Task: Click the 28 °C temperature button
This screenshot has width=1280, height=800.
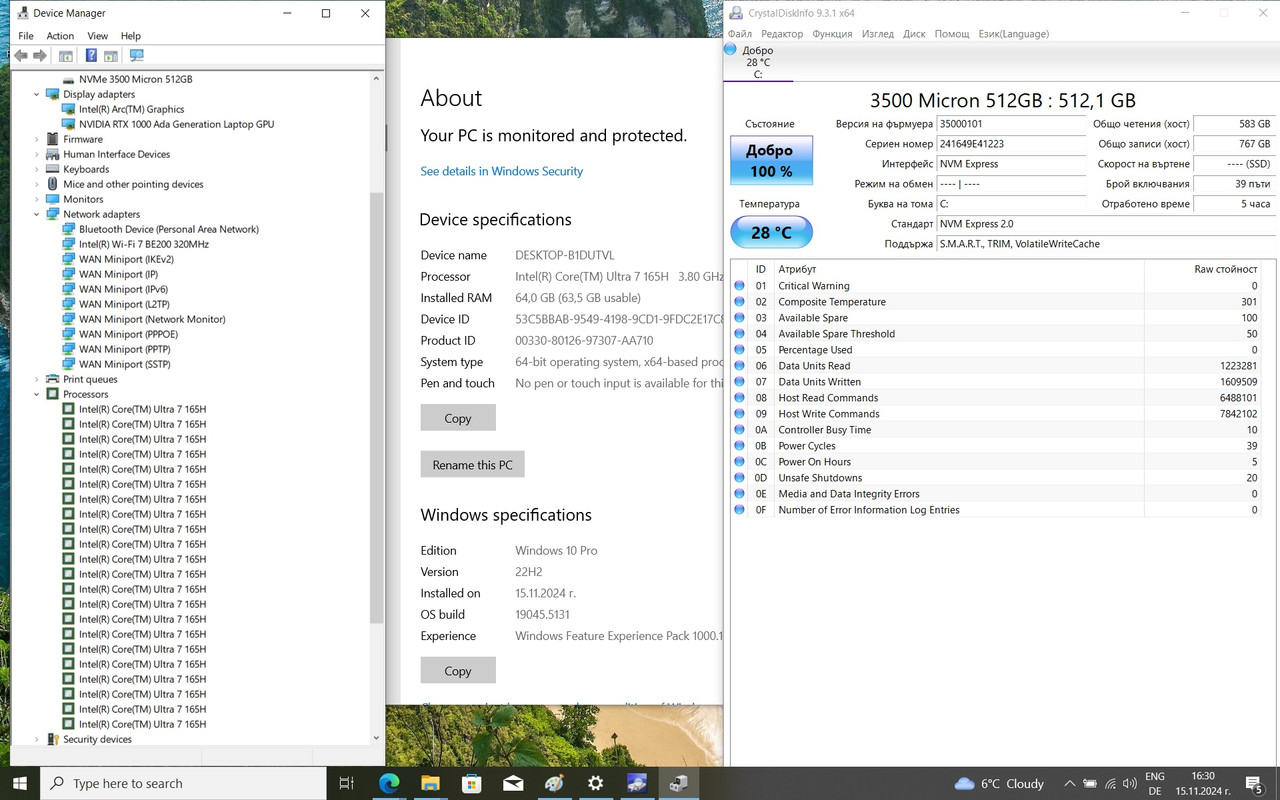Action: [771, 232]
